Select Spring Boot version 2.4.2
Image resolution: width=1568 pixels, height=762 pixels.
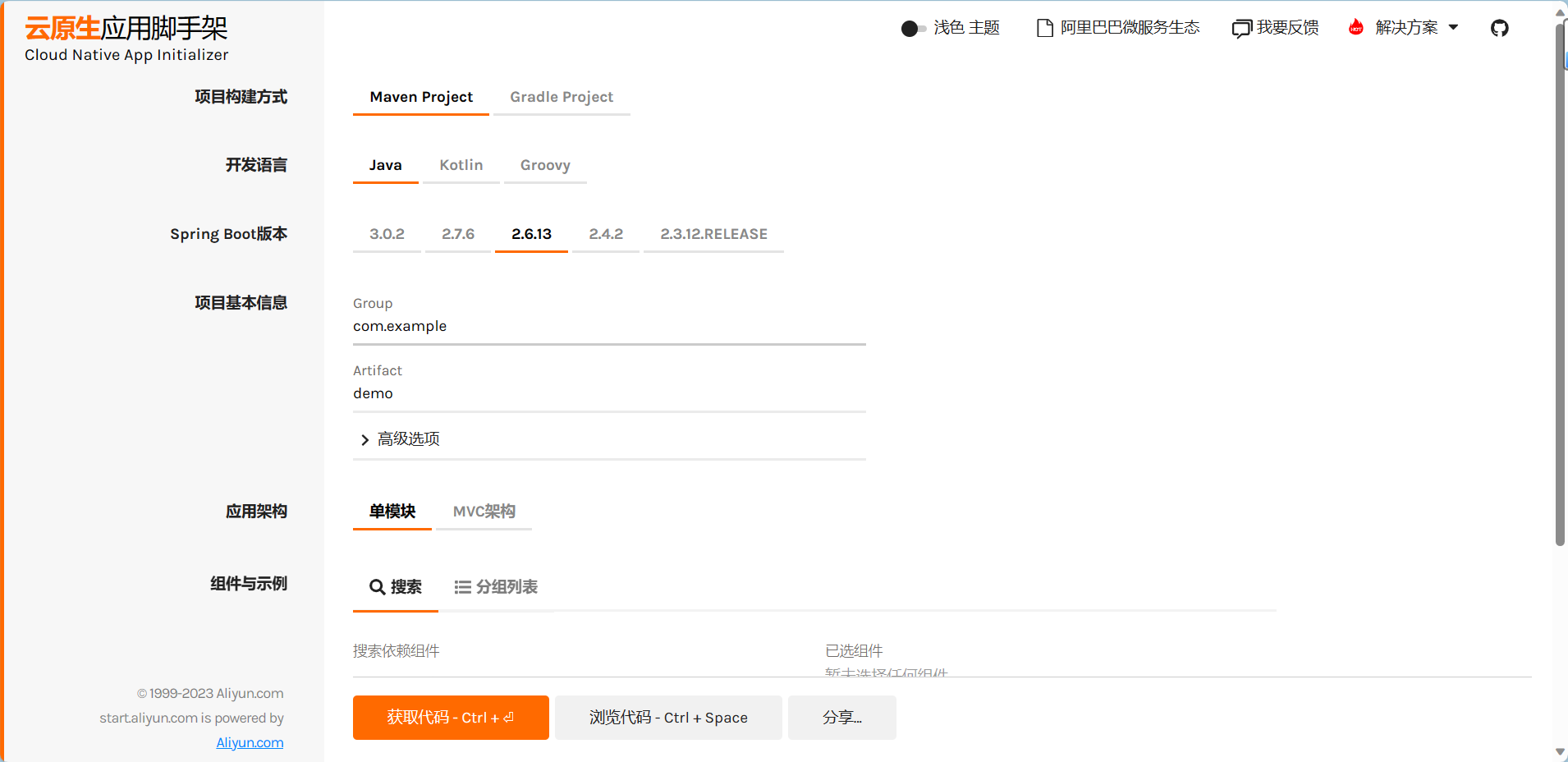click(x=606, y=234)
